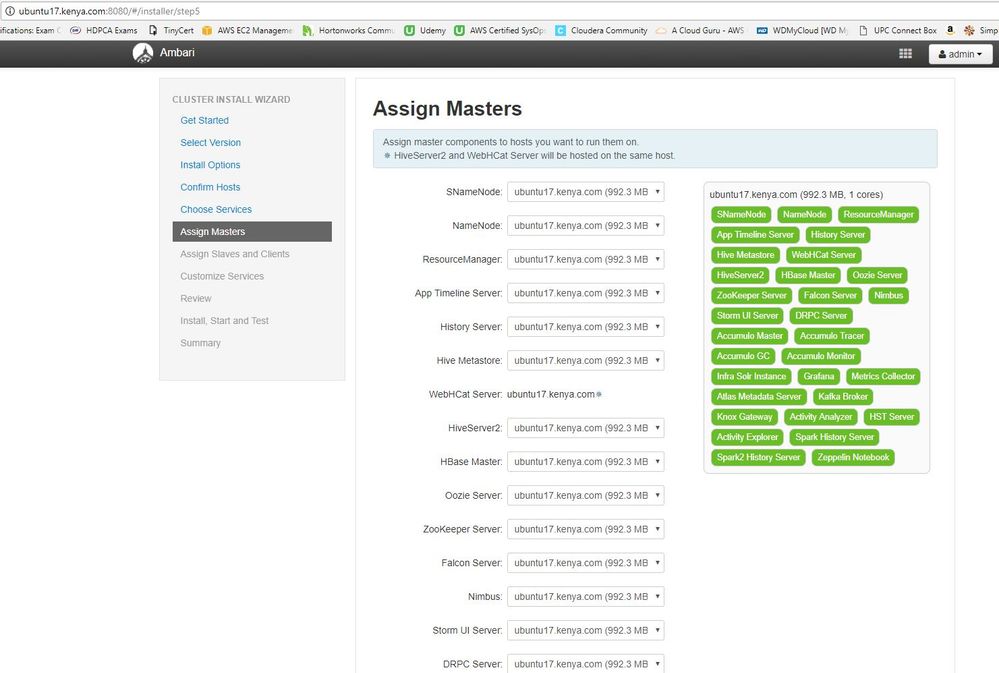Open AWS EC2 Management bookmark
The height and width of the screenshot is (673, 999).
coord(247,30)
